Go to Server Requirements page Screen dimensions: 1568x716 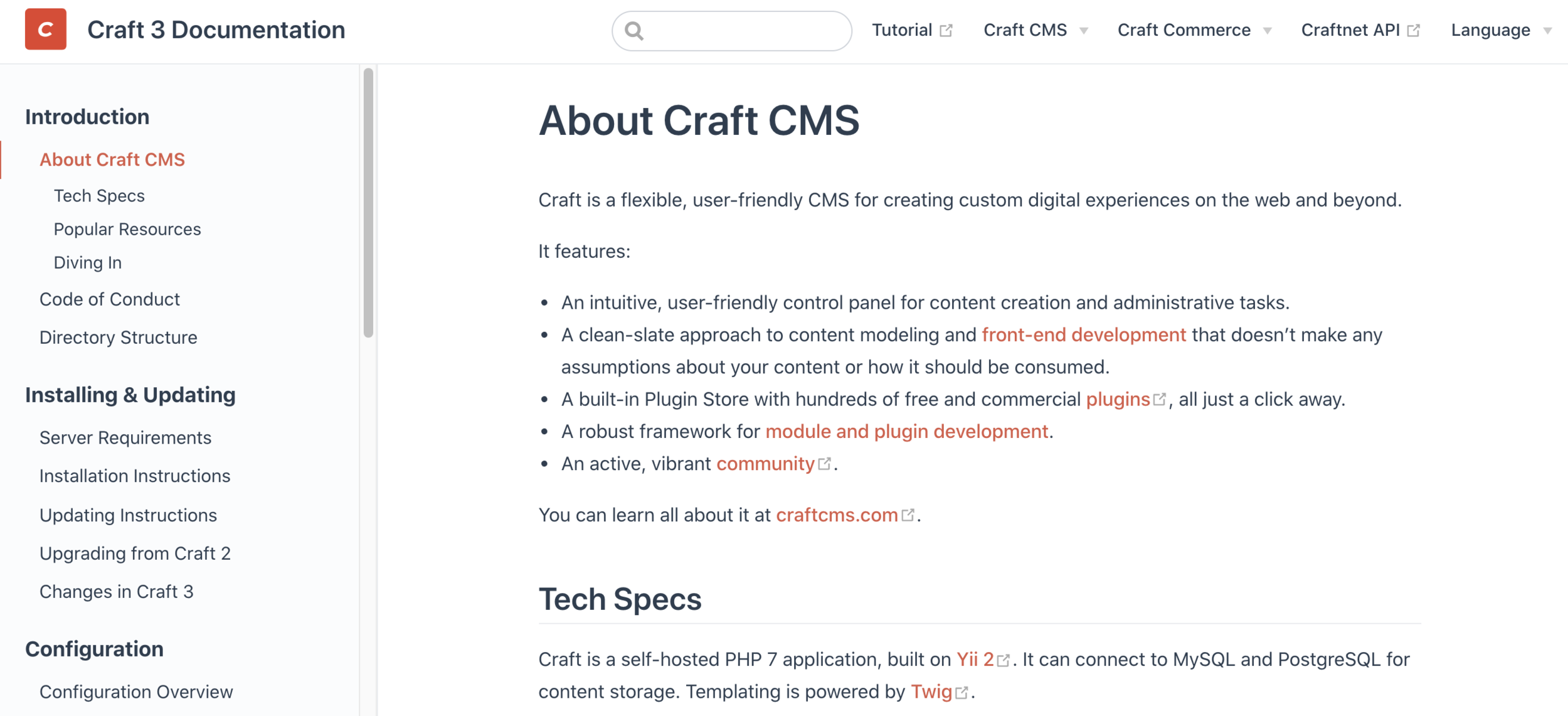125,437
